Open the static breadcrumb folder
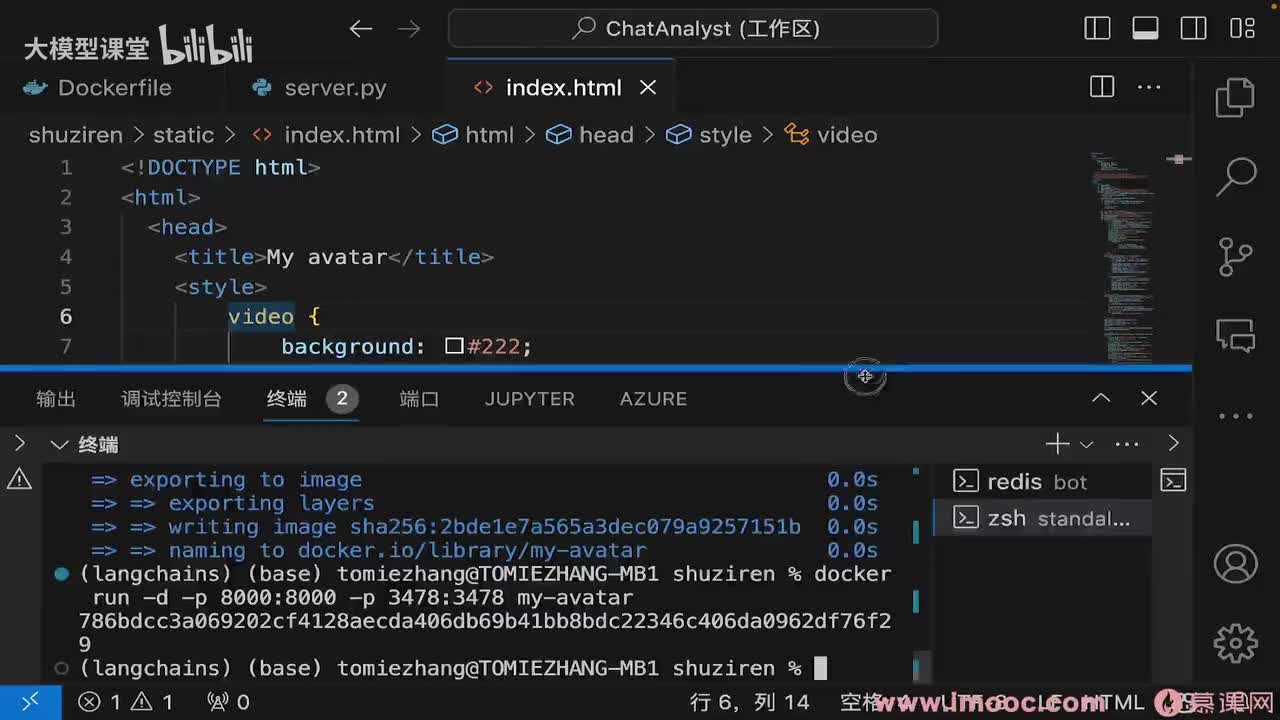 click(x=183, y=135)
